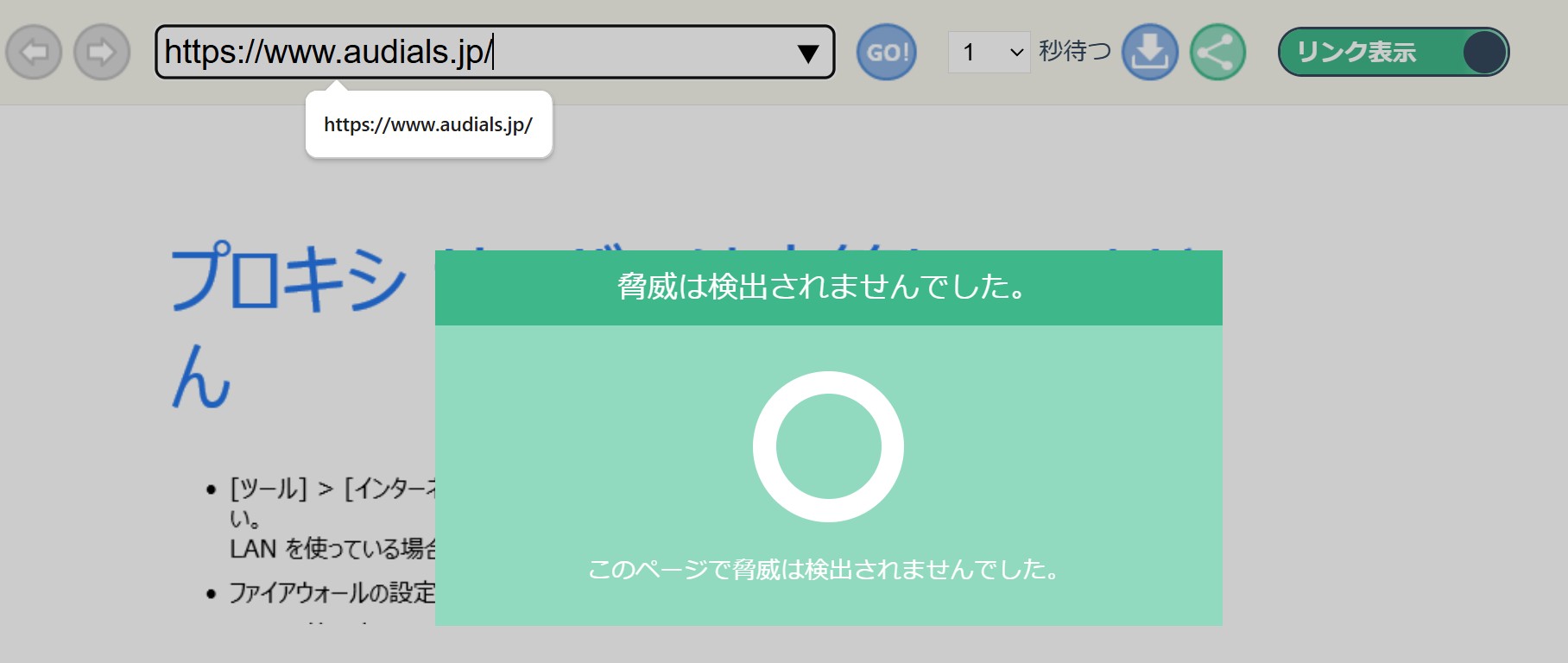Open the seconds-to-wait dropdown
Image resolution: width=1568 pixels, height=663 pixels.
(989, 53)
